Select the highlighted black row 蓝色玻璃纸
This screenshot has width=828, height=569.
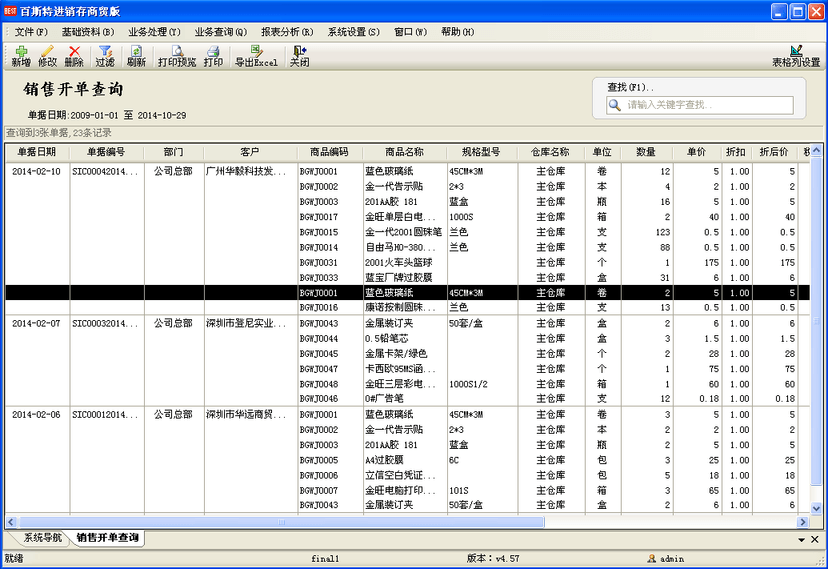tap(407, 293)
